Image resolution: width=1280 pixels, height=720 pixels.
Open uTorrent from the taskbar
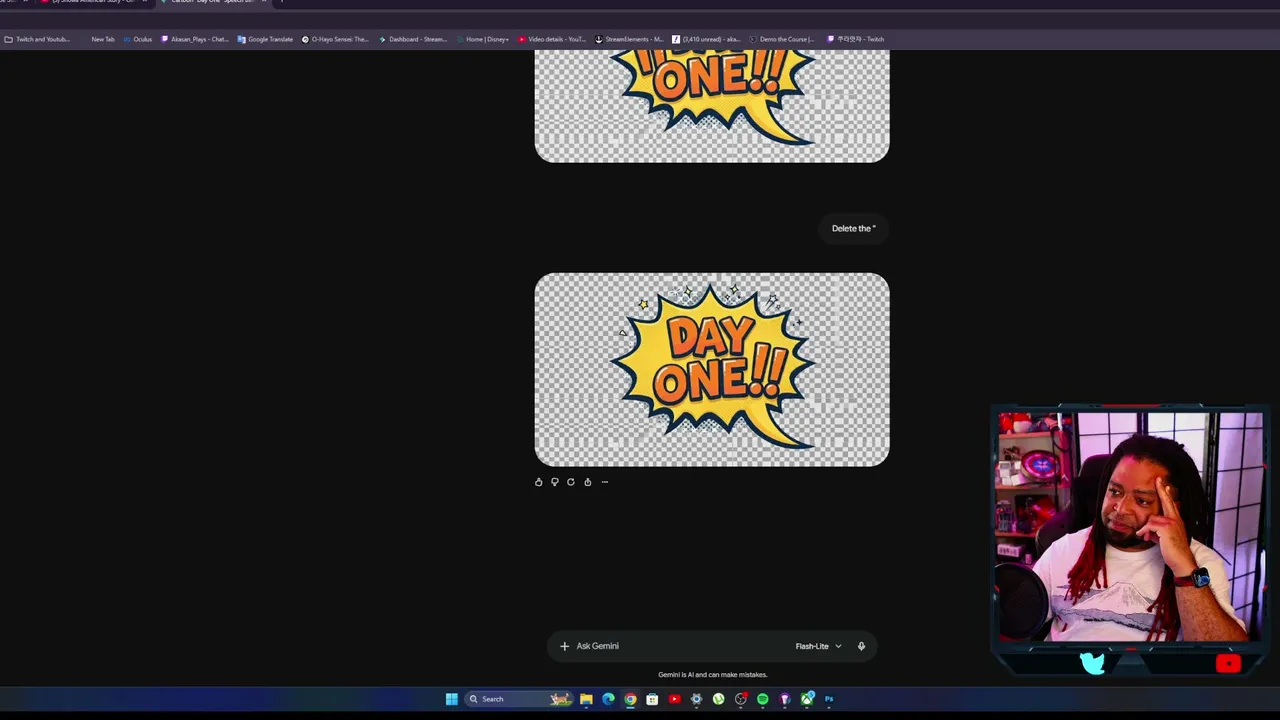point(718,699)
